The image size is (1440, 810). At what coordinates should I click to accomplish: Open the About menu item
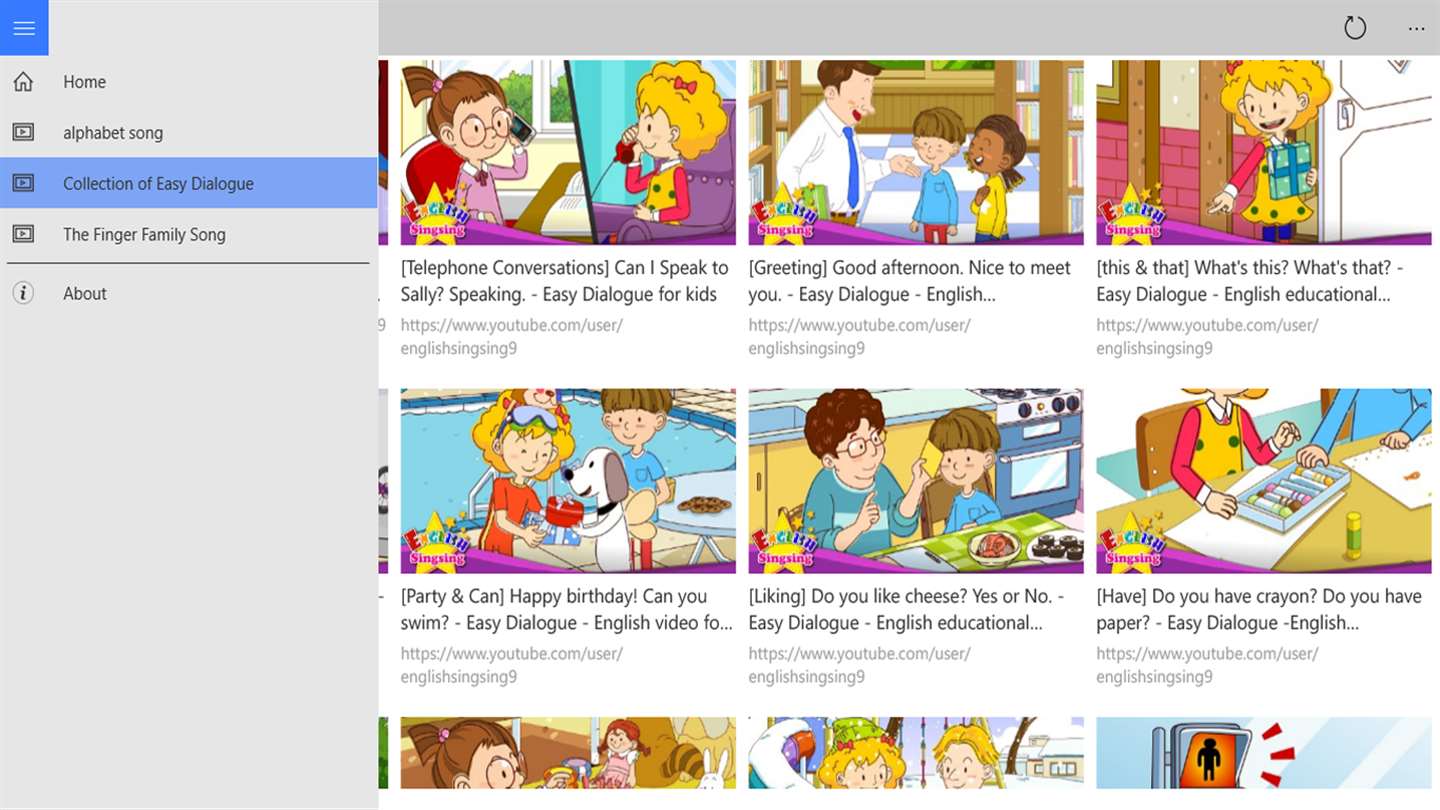click(189, 293)
